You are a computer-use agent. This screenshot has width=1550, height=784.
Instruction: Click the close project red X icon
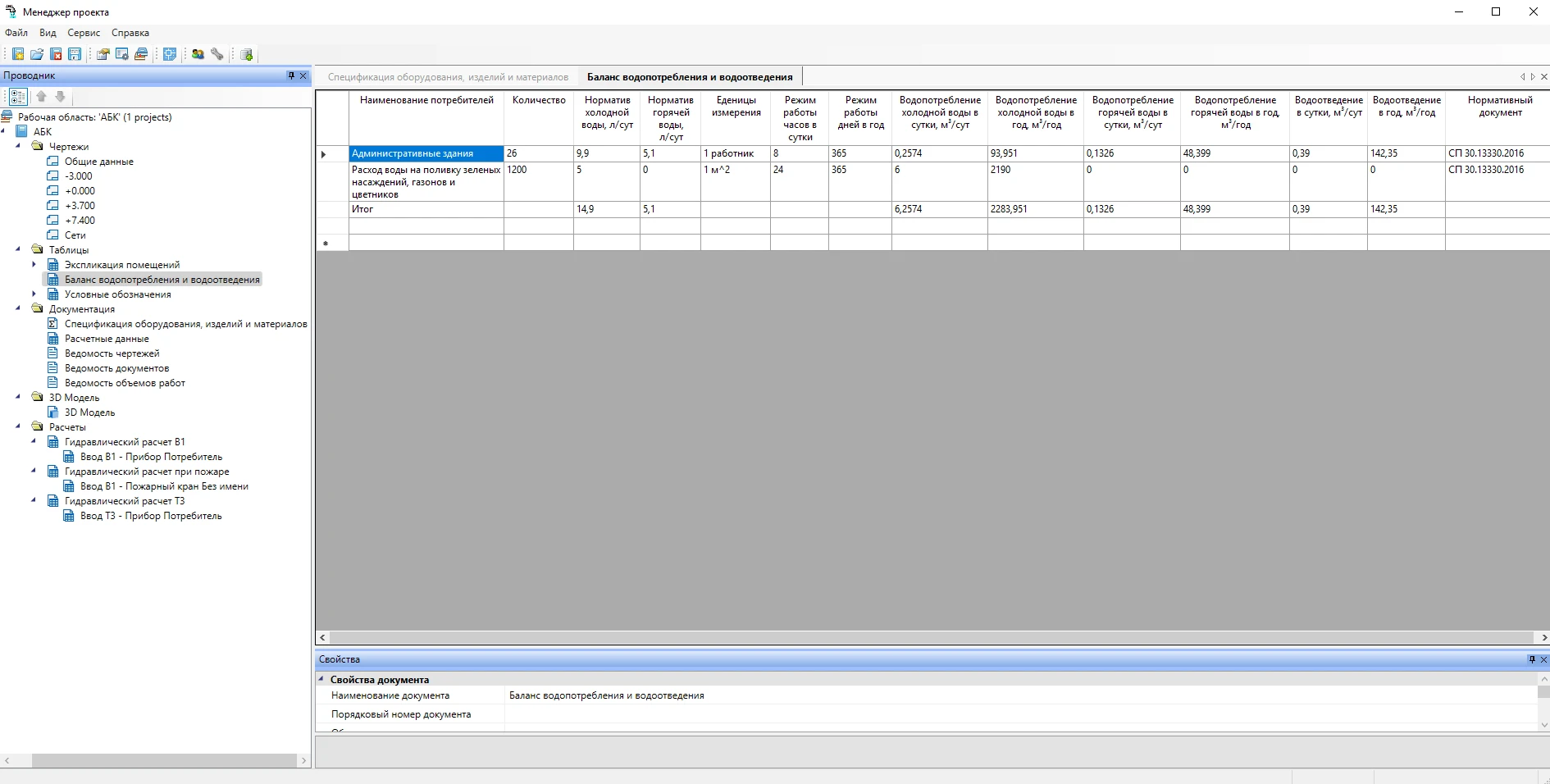click(x=56, y=54)
